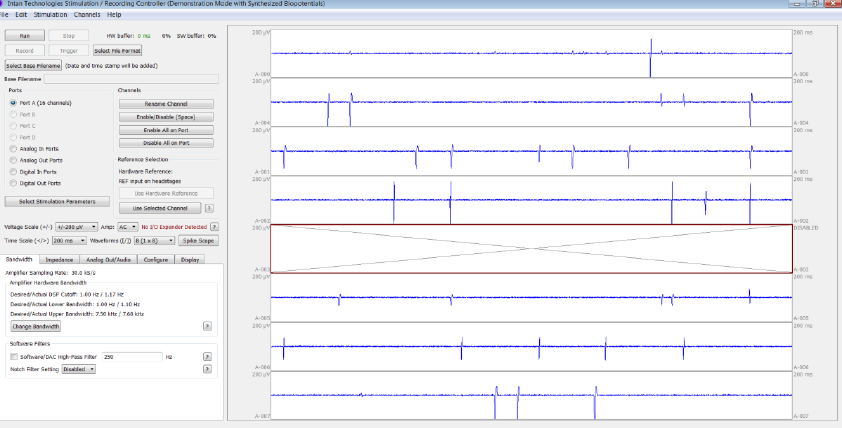
Task: Switch to the Bandwidth tab
Action: [19, 259]
